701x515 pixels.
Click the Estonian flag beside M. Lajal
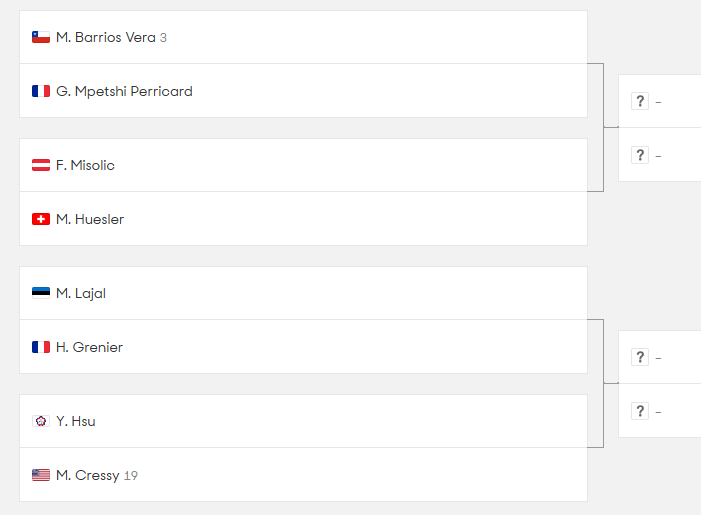point(41,293)
